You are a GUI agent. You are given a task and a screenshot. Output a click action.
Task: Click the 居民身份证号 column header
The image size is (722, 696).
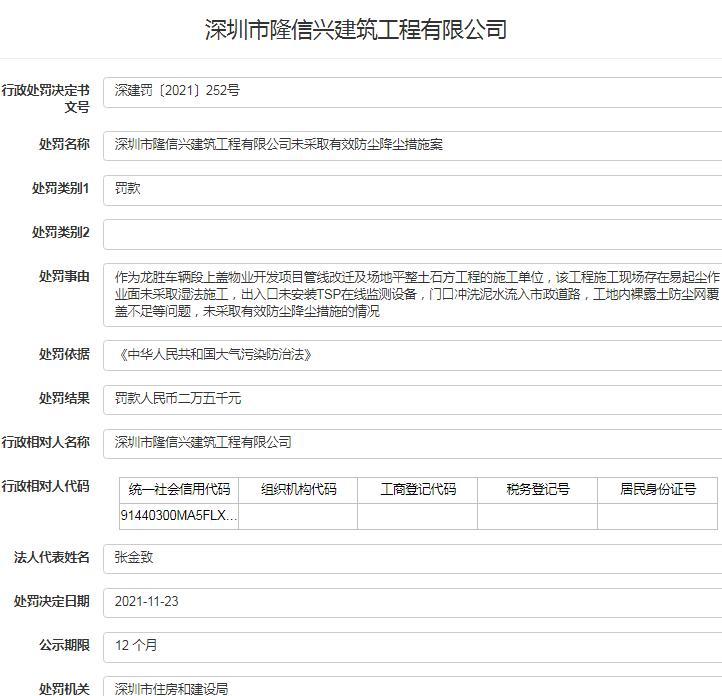click(x=658, y=490)
